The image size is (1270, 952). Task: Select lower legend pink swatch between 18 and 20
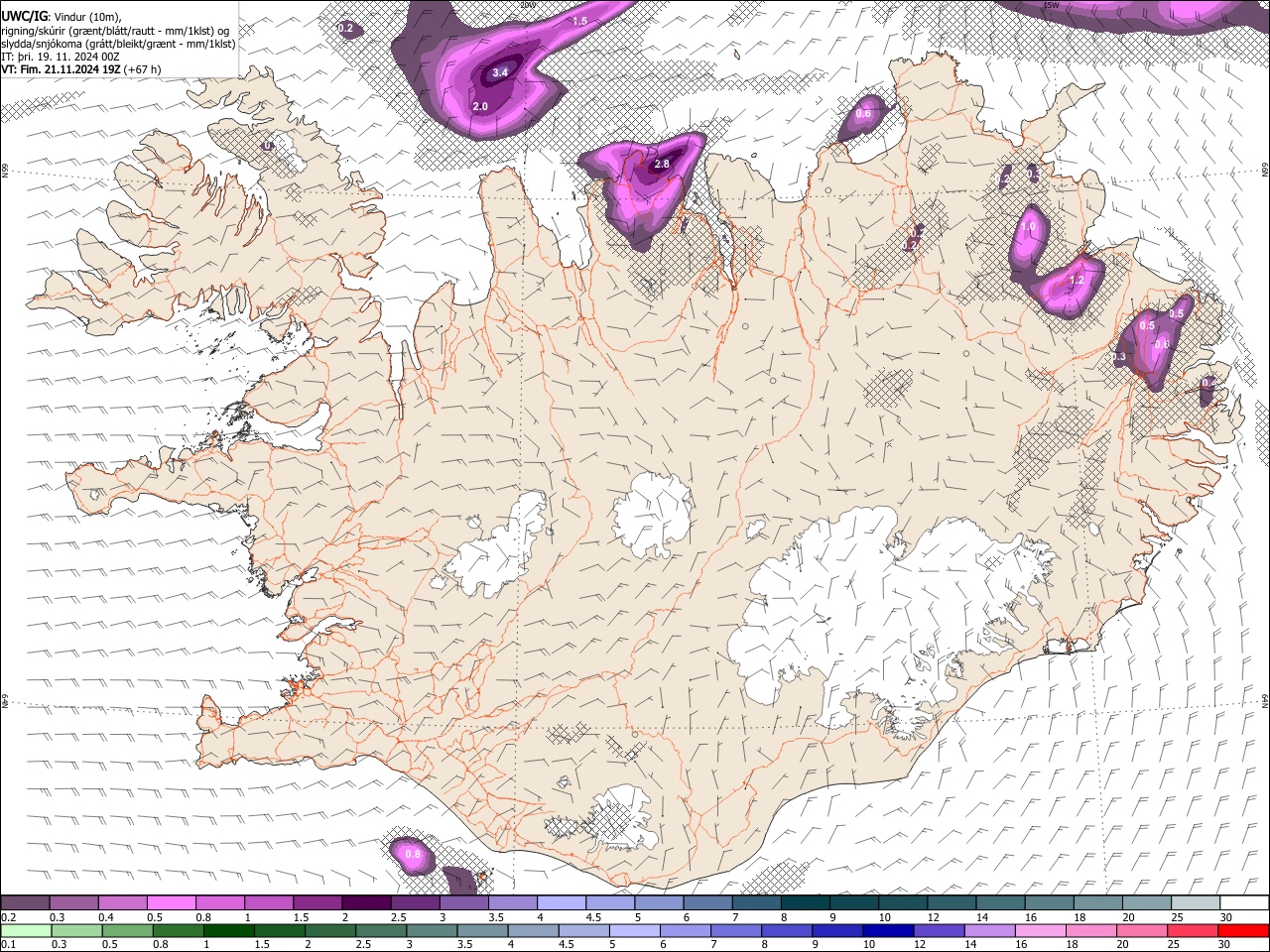point(1091,930)
